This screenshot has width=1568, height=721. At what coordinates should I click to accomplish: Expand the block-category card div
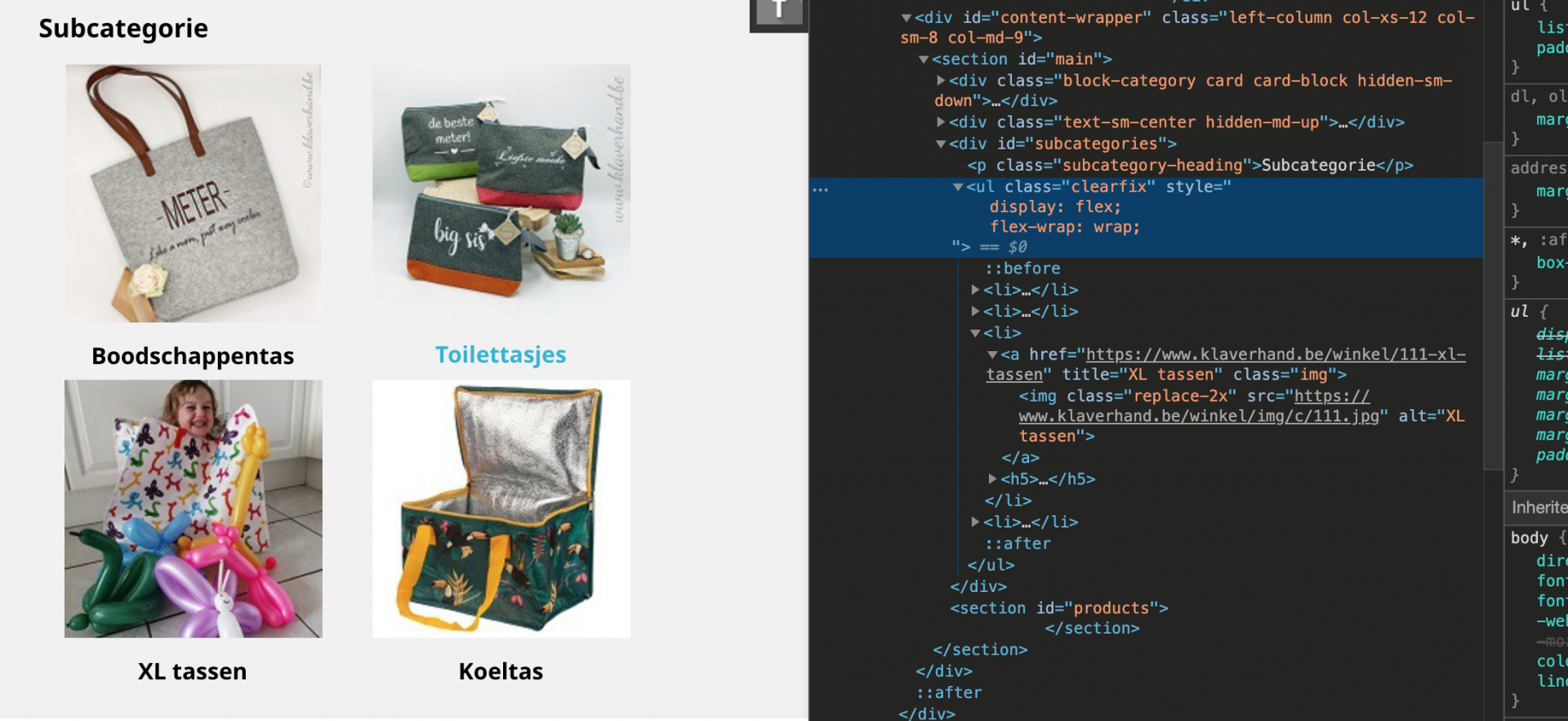coord(941,81)
